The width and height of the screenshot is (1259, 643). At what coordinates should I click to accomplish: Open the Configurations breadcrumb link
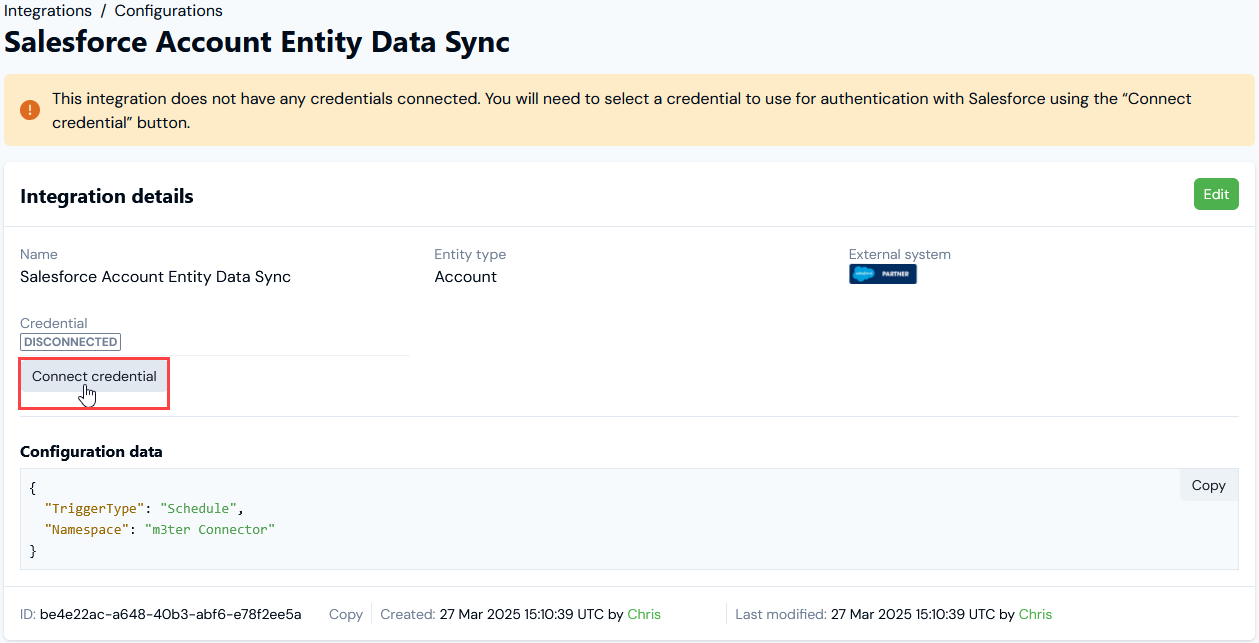pos(169,11)
